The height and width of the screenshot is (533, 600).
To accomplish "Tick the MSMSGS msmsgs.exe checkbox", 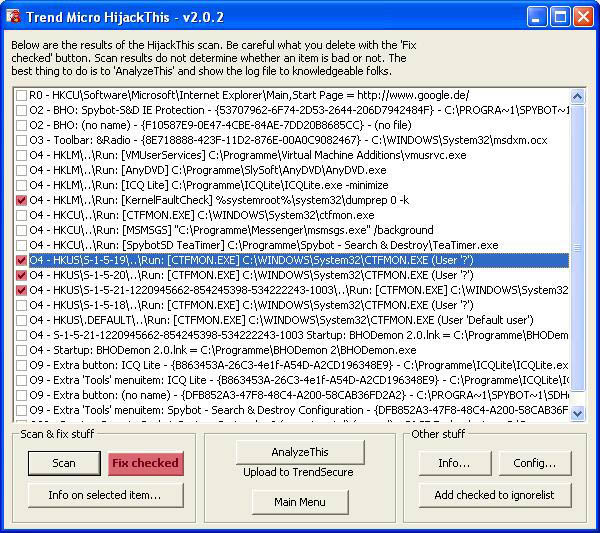I will coord(21,230).
